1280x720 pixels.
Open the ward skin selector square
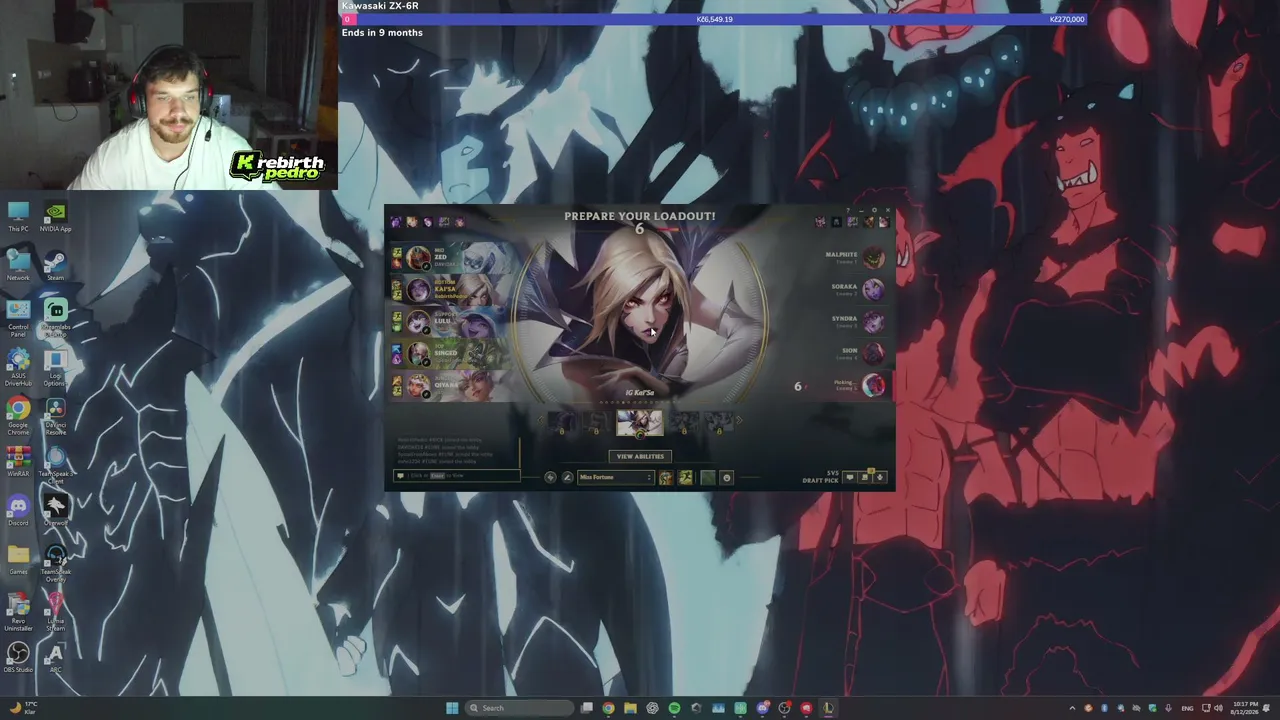click(708, 477)
